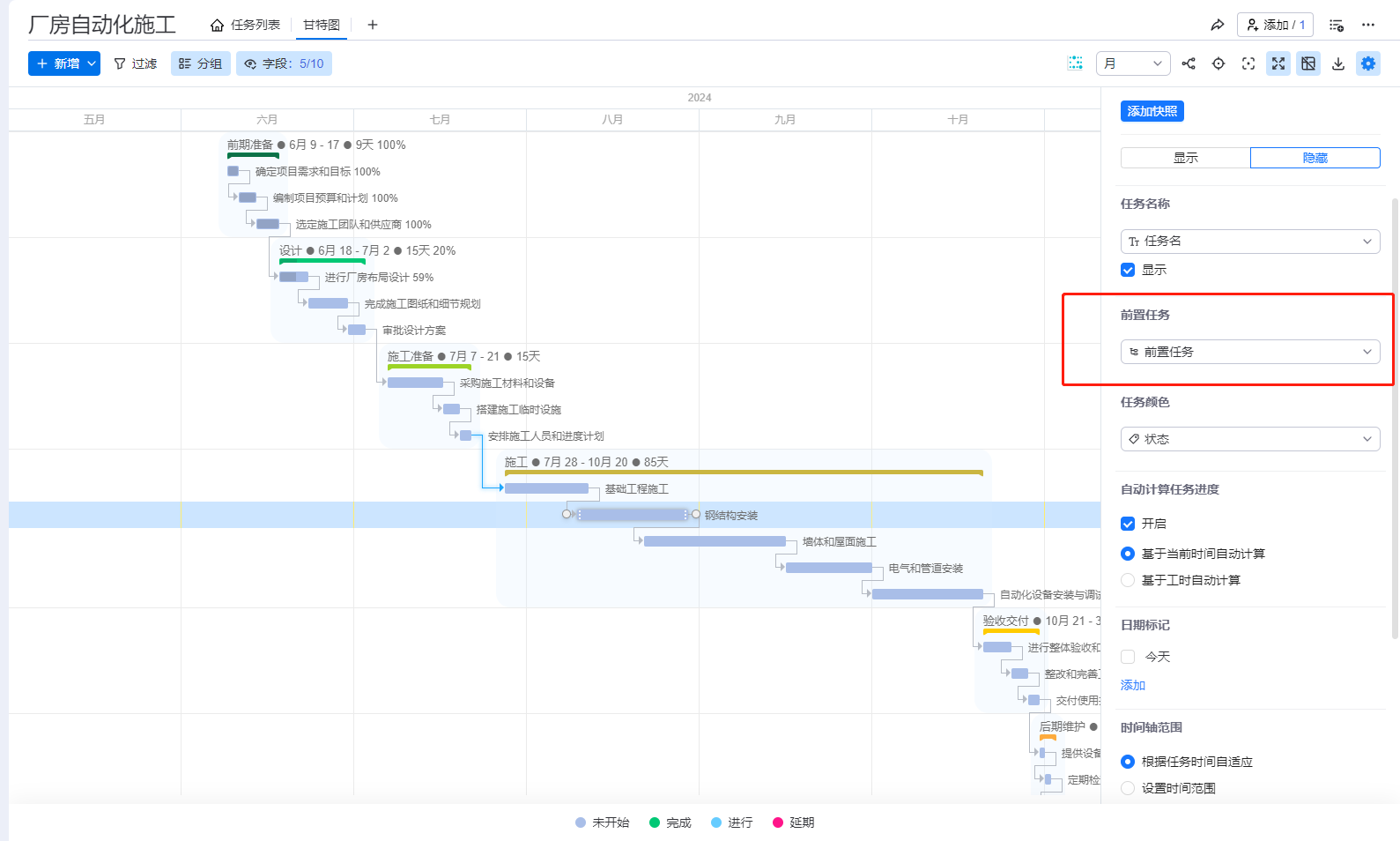Click the left handle of 钢结构安装 bar
Image resolution: width=1400 pixels, height=841 pixels.
coord(567,514)
